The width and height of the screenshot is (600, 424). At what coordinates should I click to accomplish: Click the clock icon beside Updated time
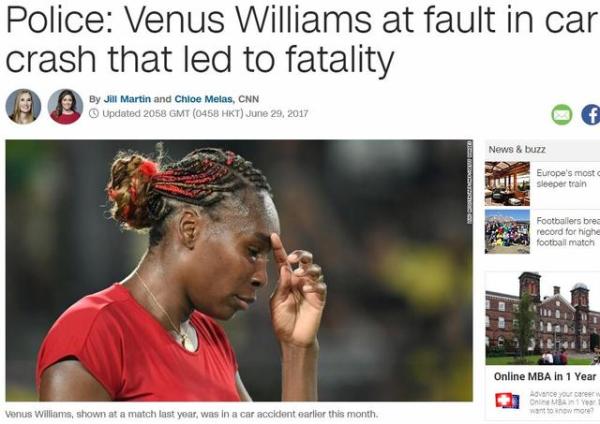click(94, 114)
